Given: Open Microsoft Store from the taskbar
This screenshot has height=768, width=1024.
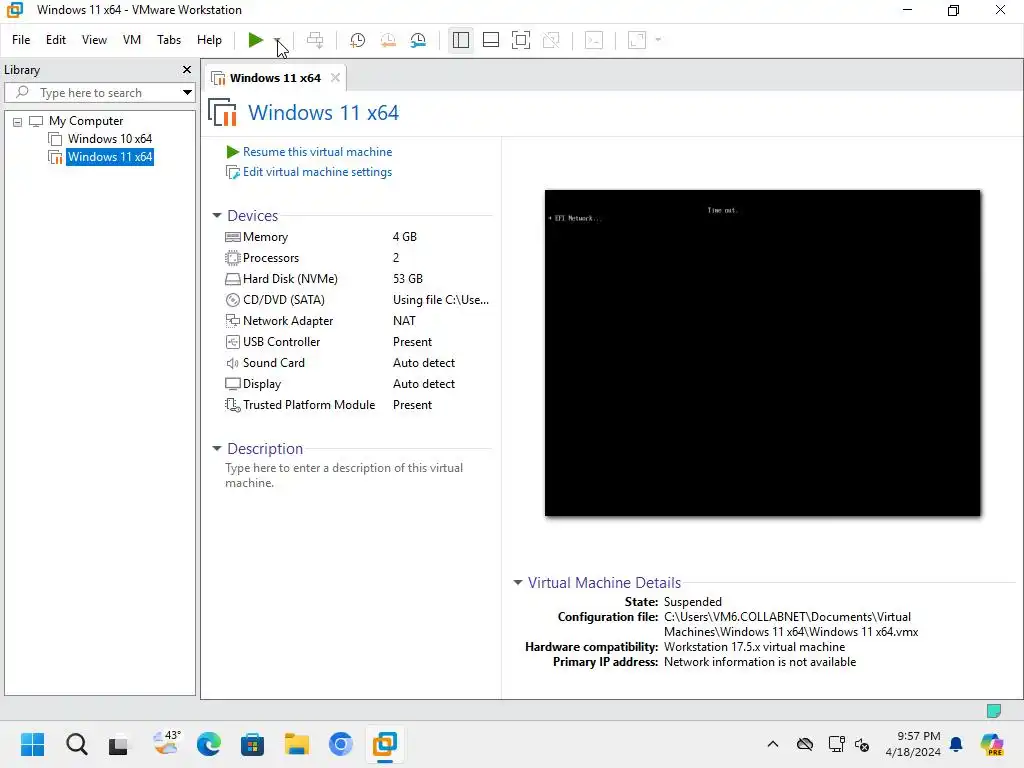Looking at the screenshot, I should [x=252, y=744].
